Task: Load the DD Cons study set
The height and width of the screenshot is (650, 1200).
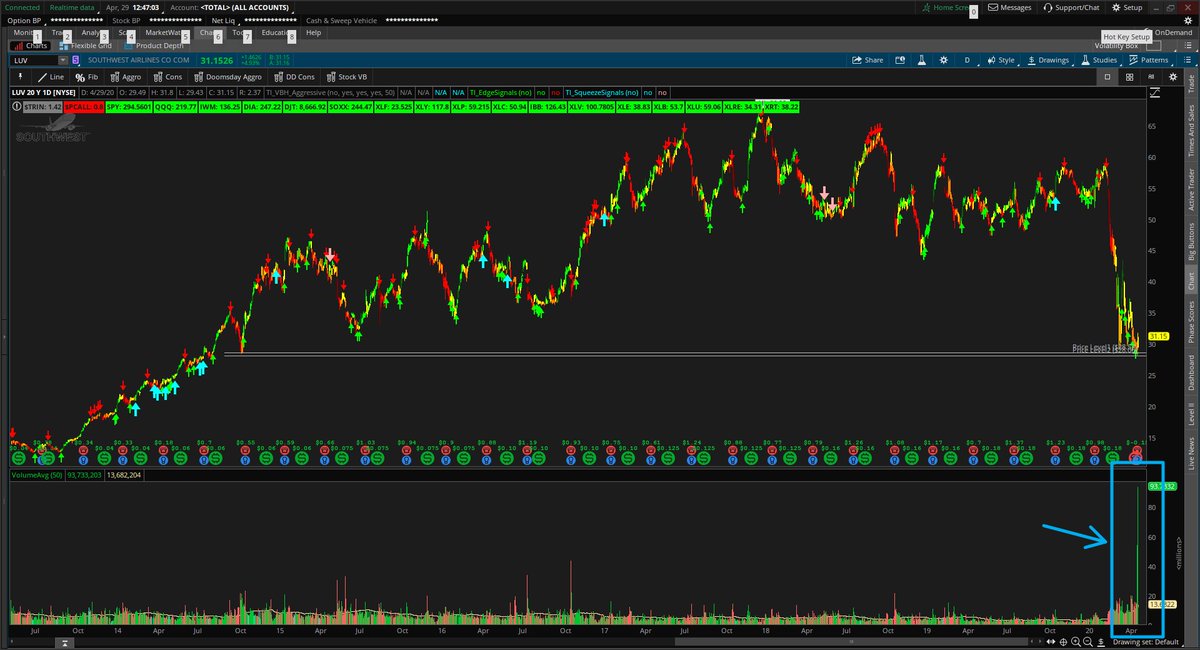Action: point(293,77)
